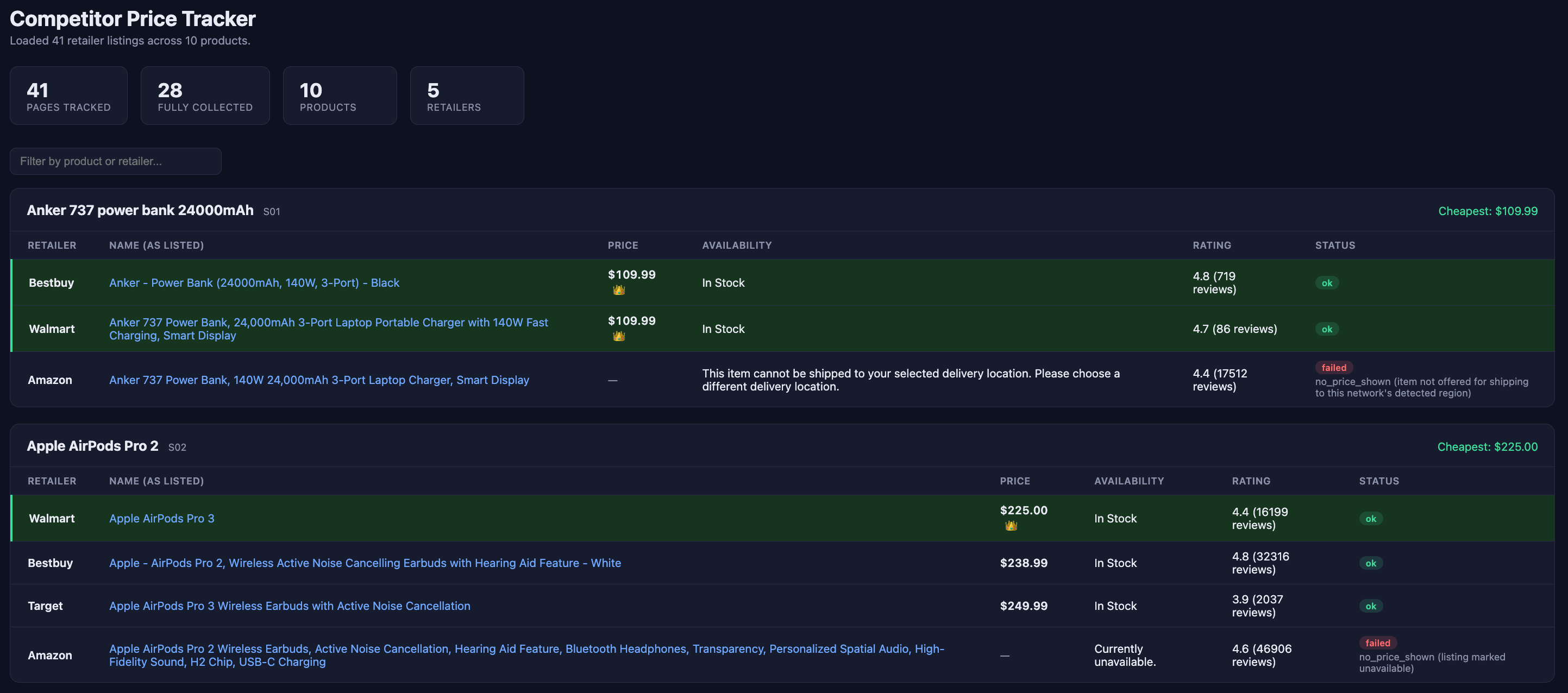Click the "4.8 (32316 reviews)" rating
Viewport: 1568px width, 693px height.
(x=1260, y=563)
